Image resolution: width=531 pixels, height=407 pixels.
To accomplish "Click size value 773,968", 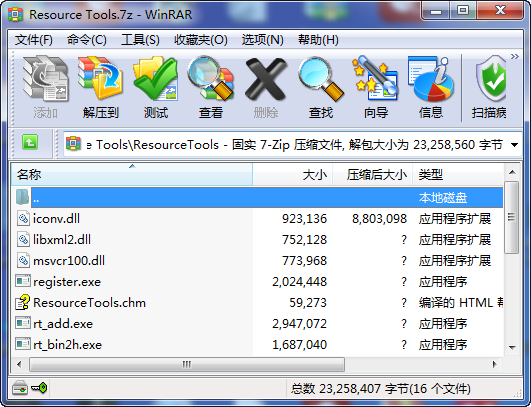I will pos(304,261).
